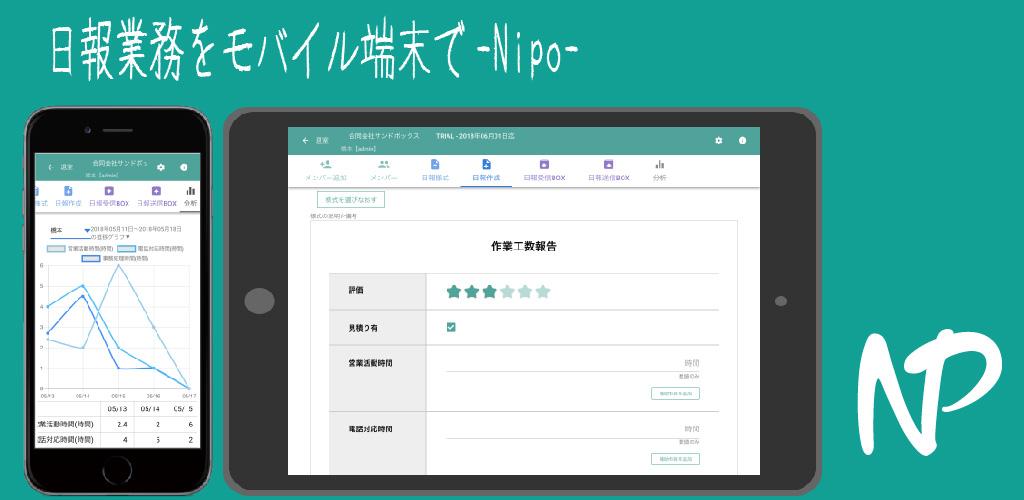Click the 様式を選びなおす button

351,200
